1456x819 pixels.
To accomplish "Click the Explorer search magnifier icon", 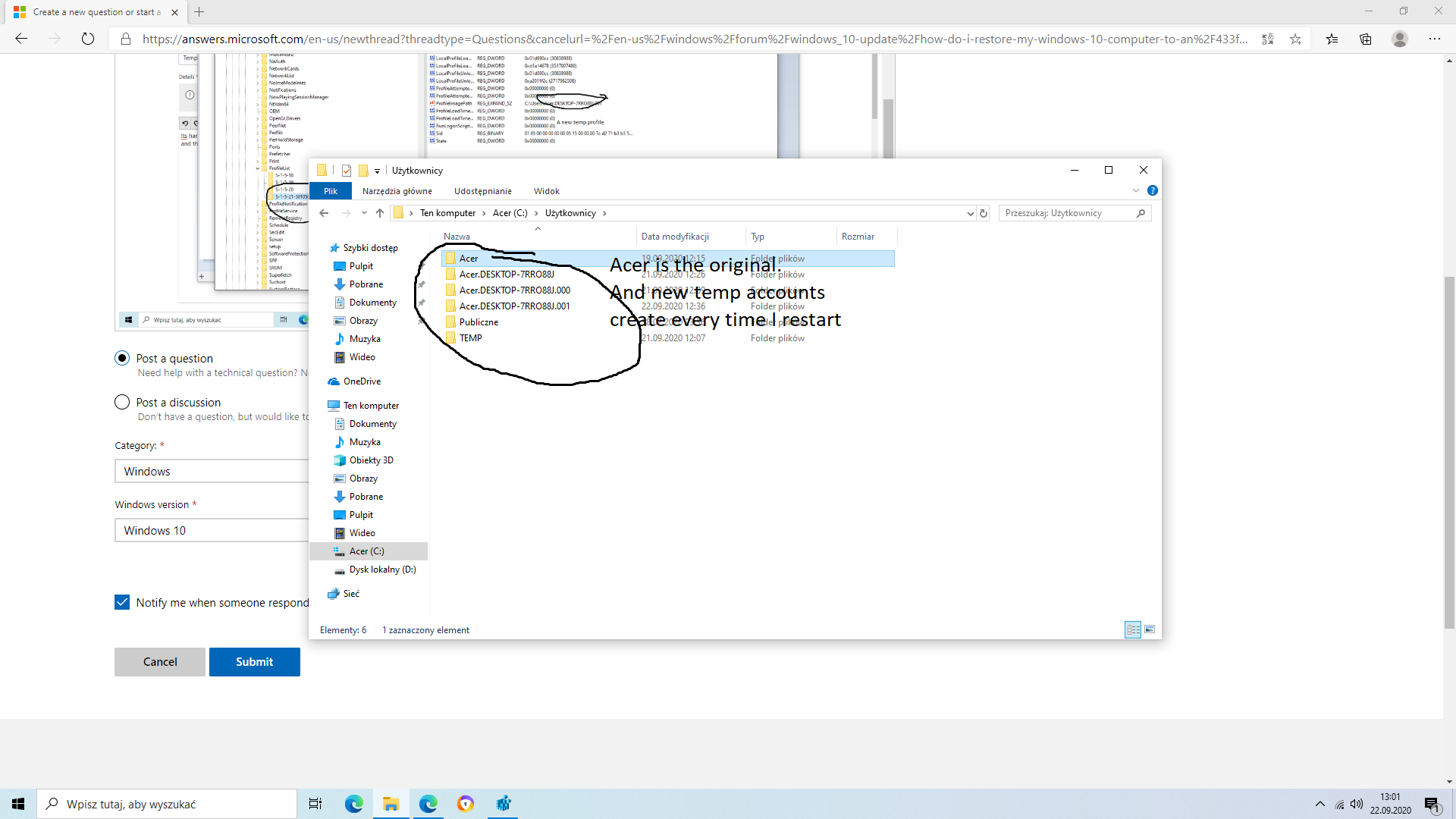I will [x=1141, y=213].
